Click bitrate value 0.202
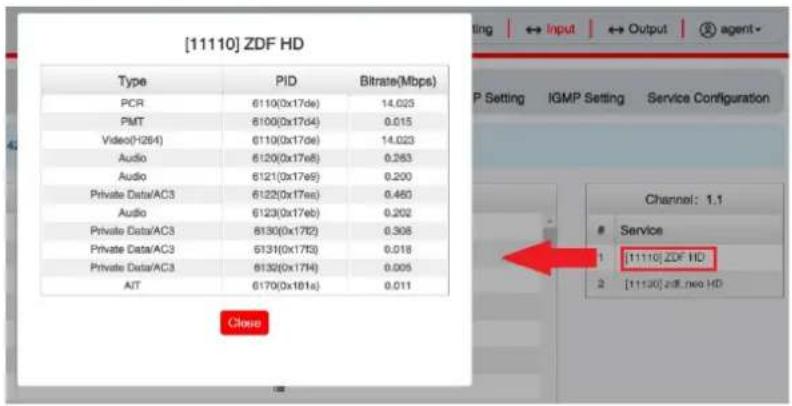Screen dimensions: 792x406 (x=398, y=213)
